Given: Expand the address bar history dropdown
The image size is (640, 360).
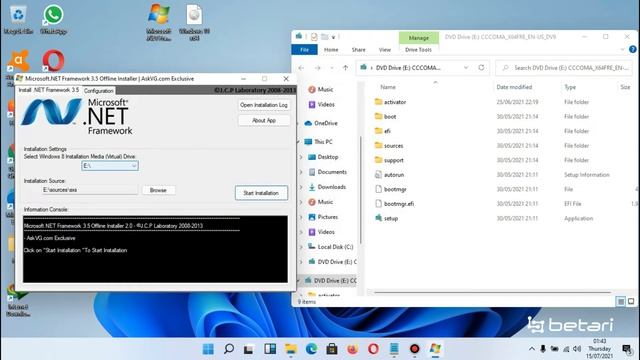Looking at the screenshot, I should pos(466,68).
